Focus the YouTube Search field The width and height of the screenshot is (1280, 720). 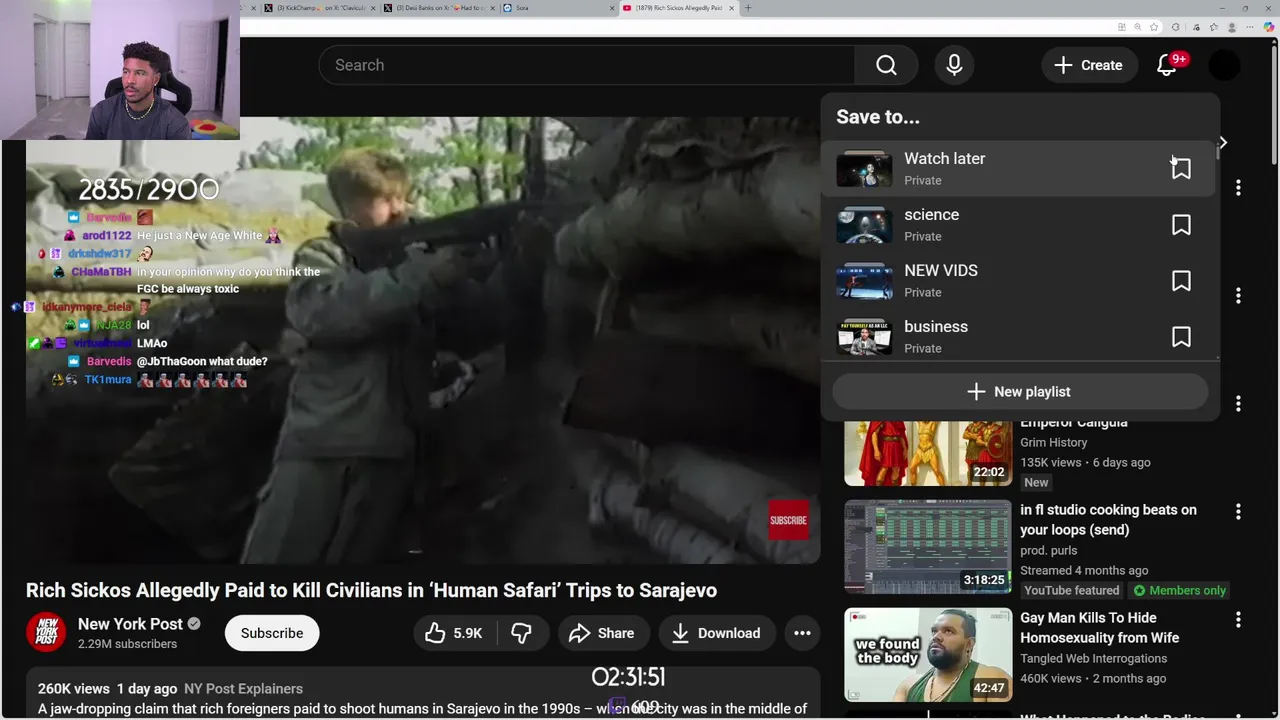[586, 65]
